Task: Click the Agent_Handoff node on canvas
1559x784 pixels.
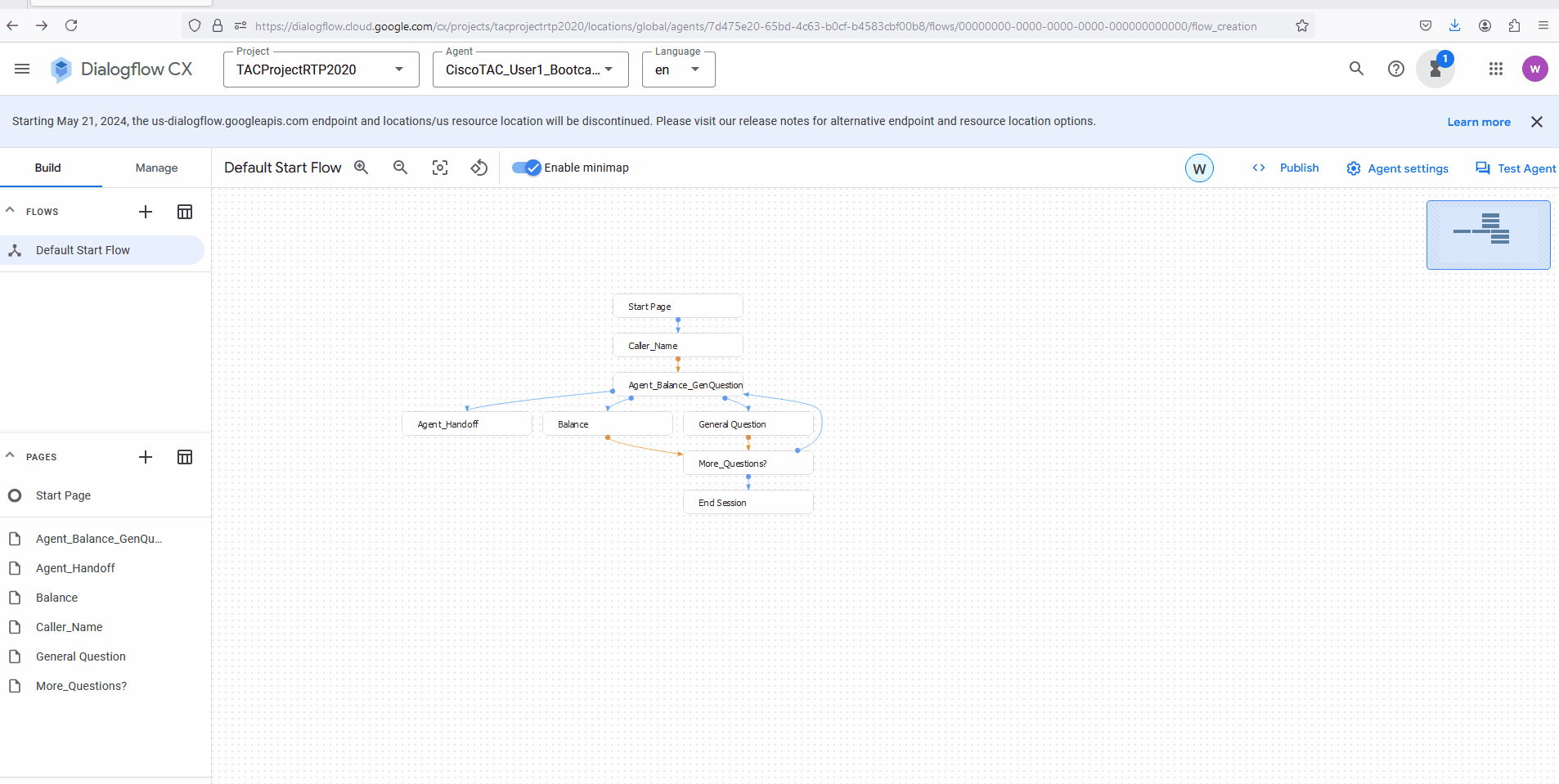Action: click(467, 424)
